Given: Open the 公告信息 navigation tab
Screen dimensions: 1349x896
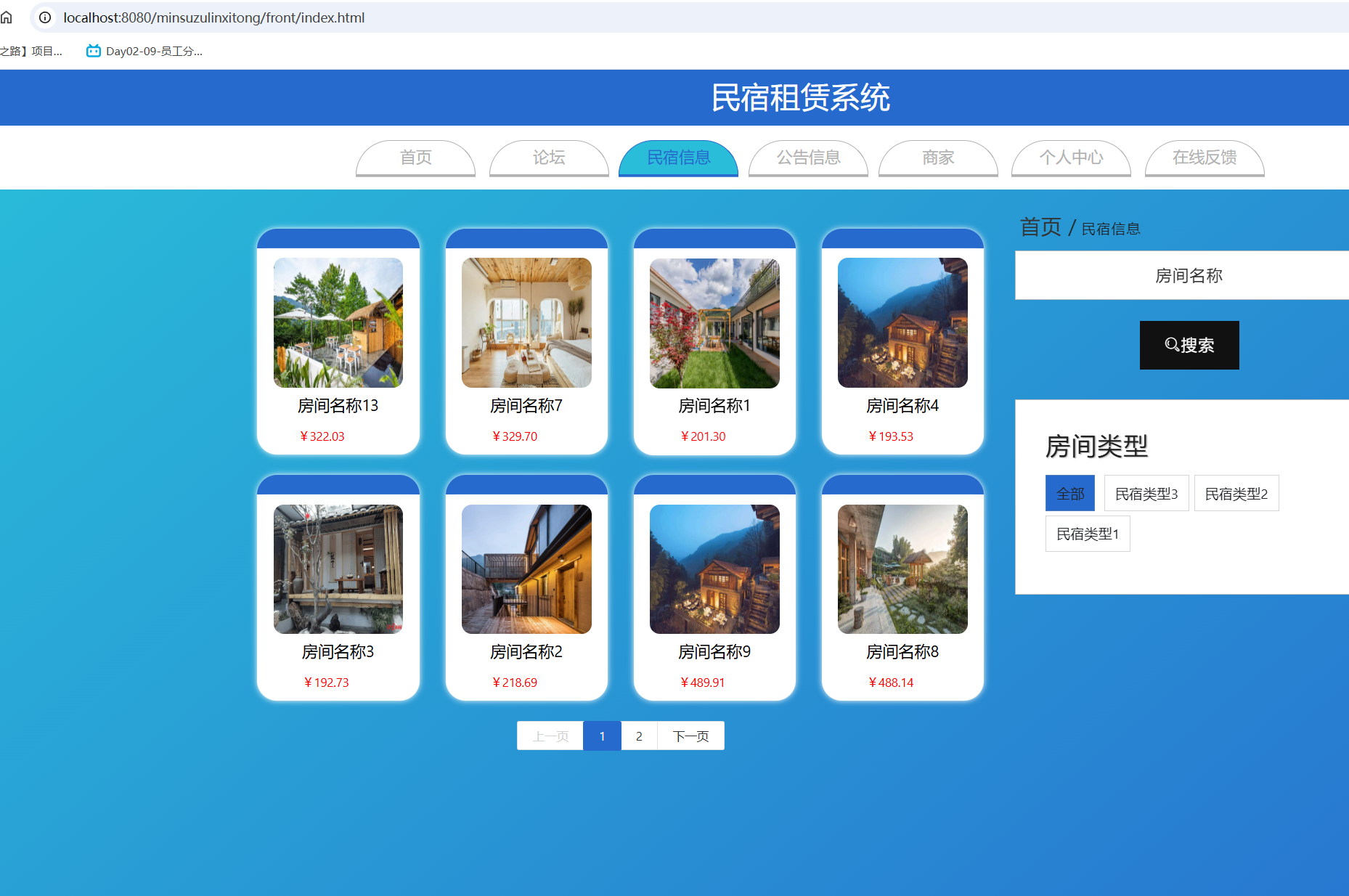Looking at the screenshot, I should tap(808, 158).
